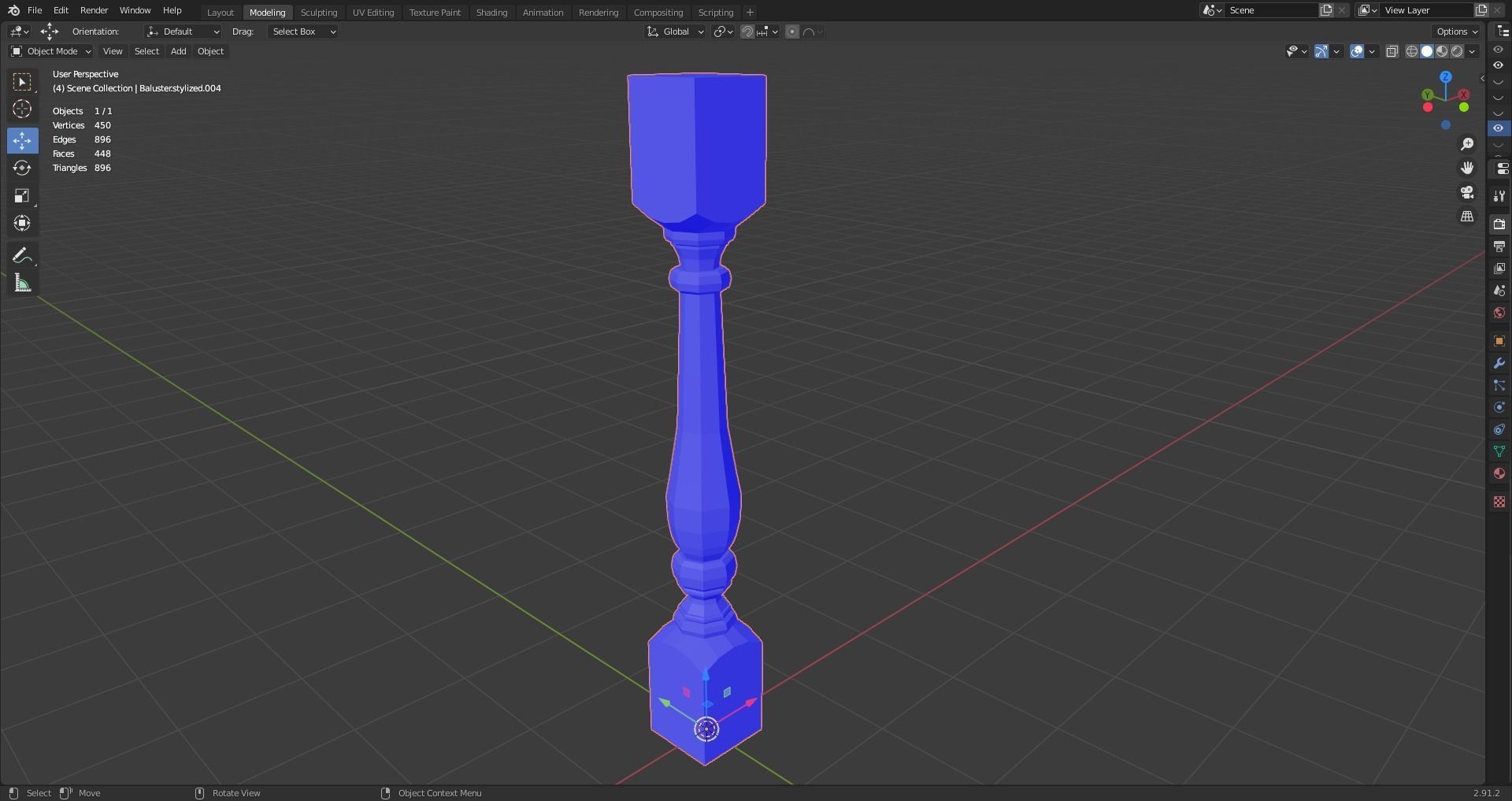Open the viewport Object menu
Image resolution: width=1512 pixels, height=801 pixels.
(210, 51)
